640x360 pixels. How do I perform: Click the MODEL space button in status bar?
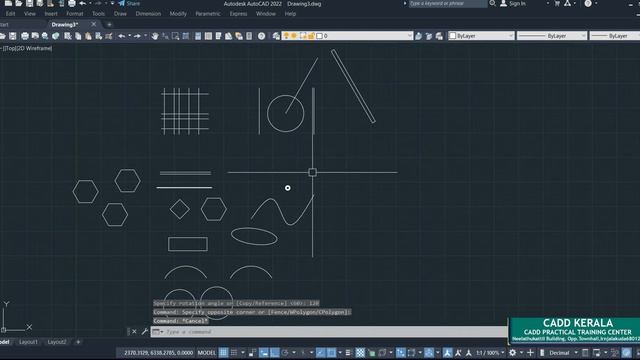click(x=207, y=353)
